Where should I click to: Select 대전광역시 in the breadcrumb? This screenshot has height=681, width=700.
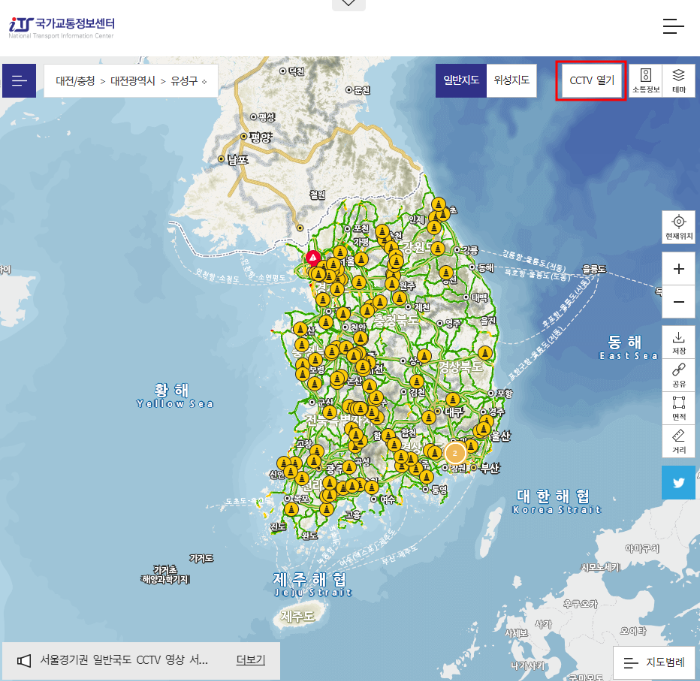pos(133,81)
